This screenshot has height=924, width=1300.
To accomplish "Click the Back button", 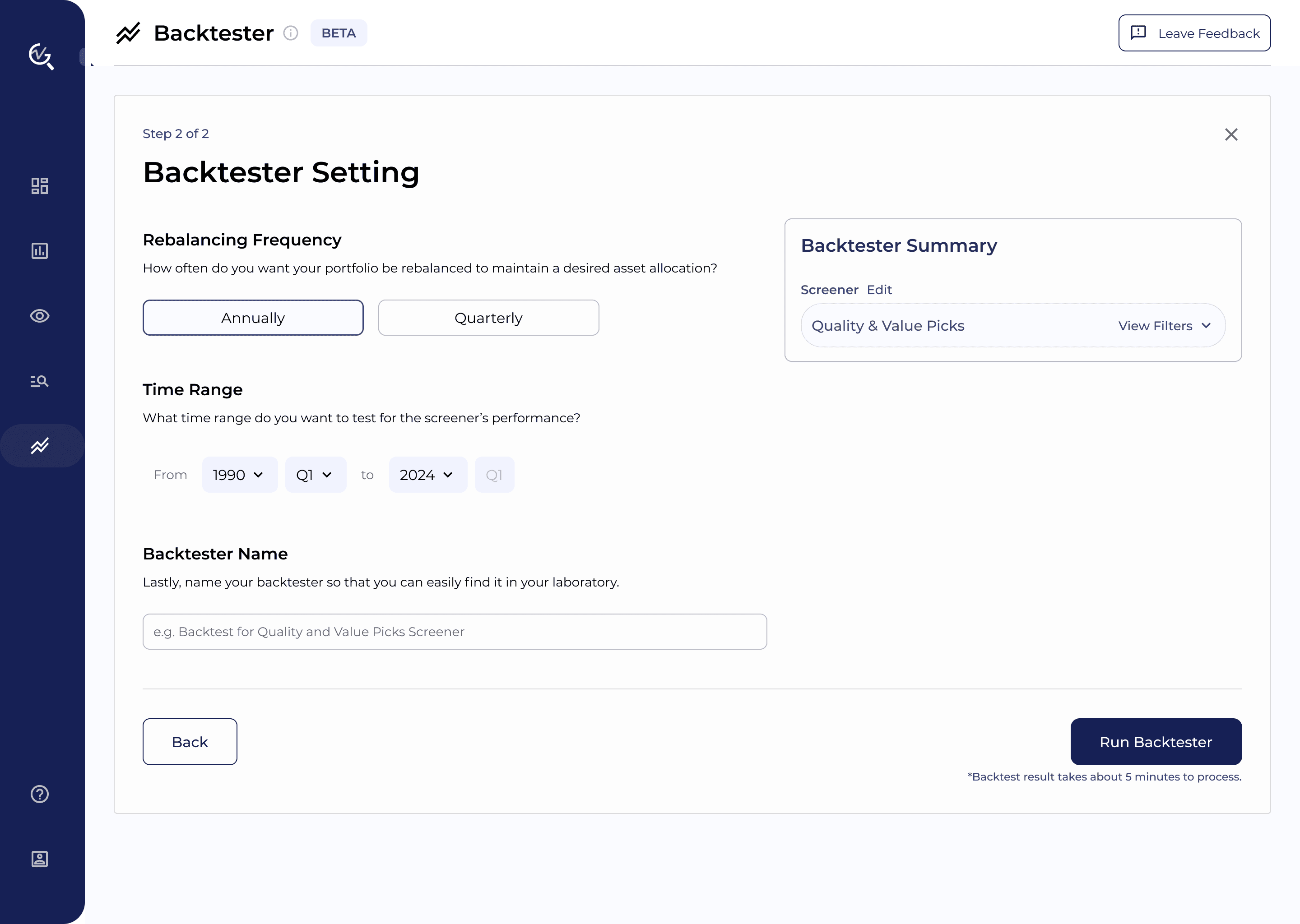I will [x=190, y=742].
